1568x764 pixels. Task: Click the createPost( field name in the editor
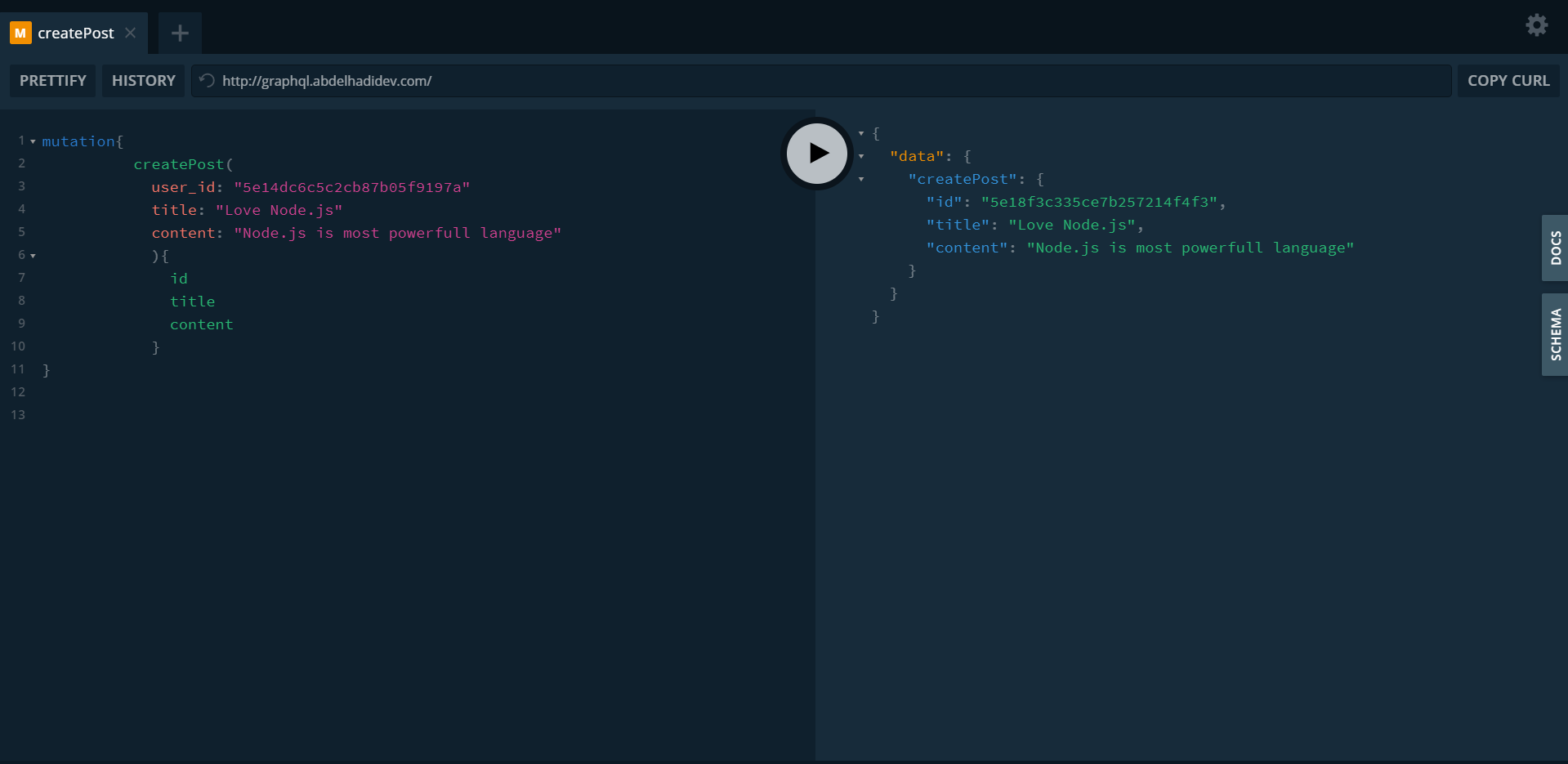click(x=183, y=164)
